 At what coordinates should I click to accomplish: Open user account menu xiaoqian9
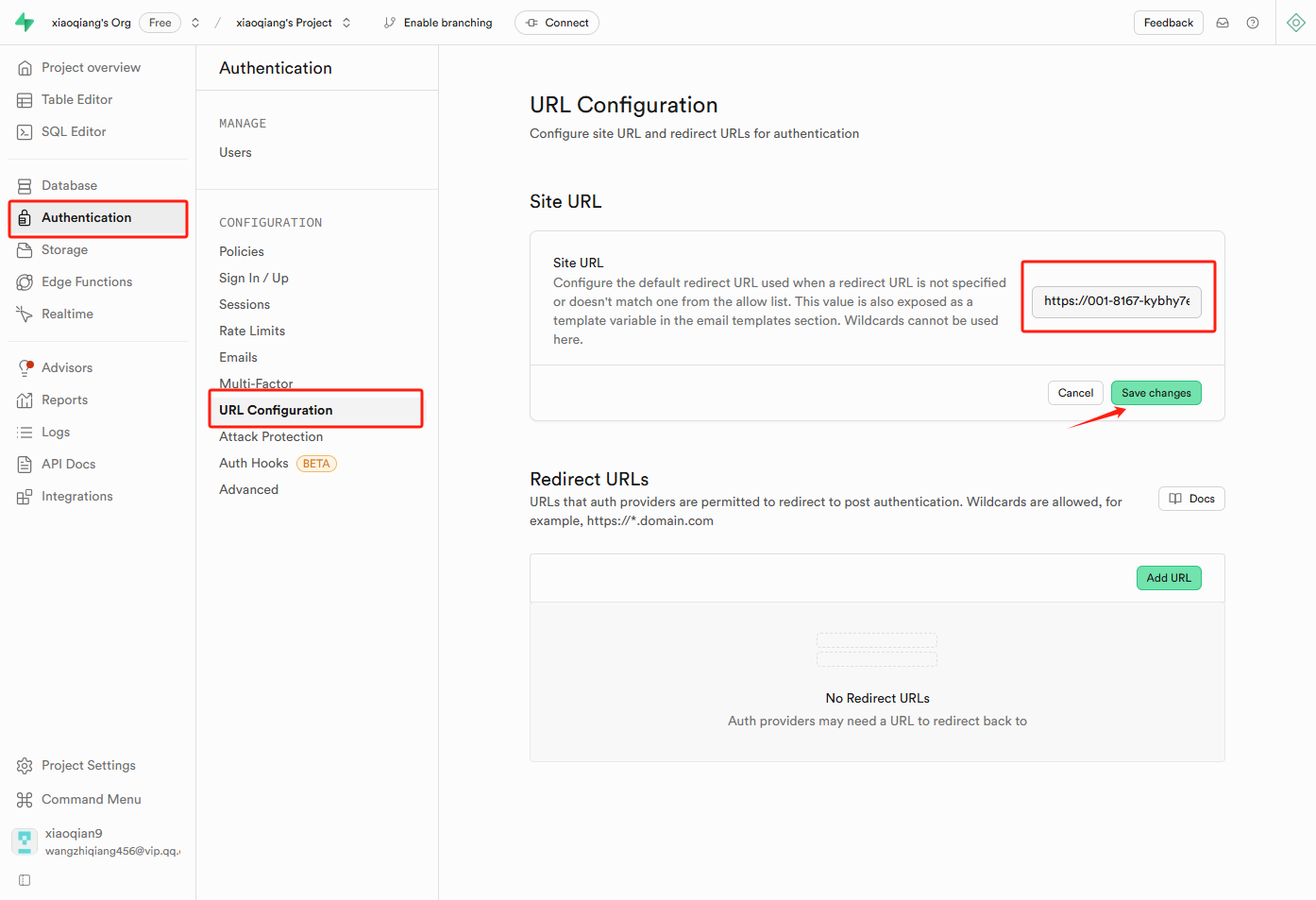click(x=94, y=841)
